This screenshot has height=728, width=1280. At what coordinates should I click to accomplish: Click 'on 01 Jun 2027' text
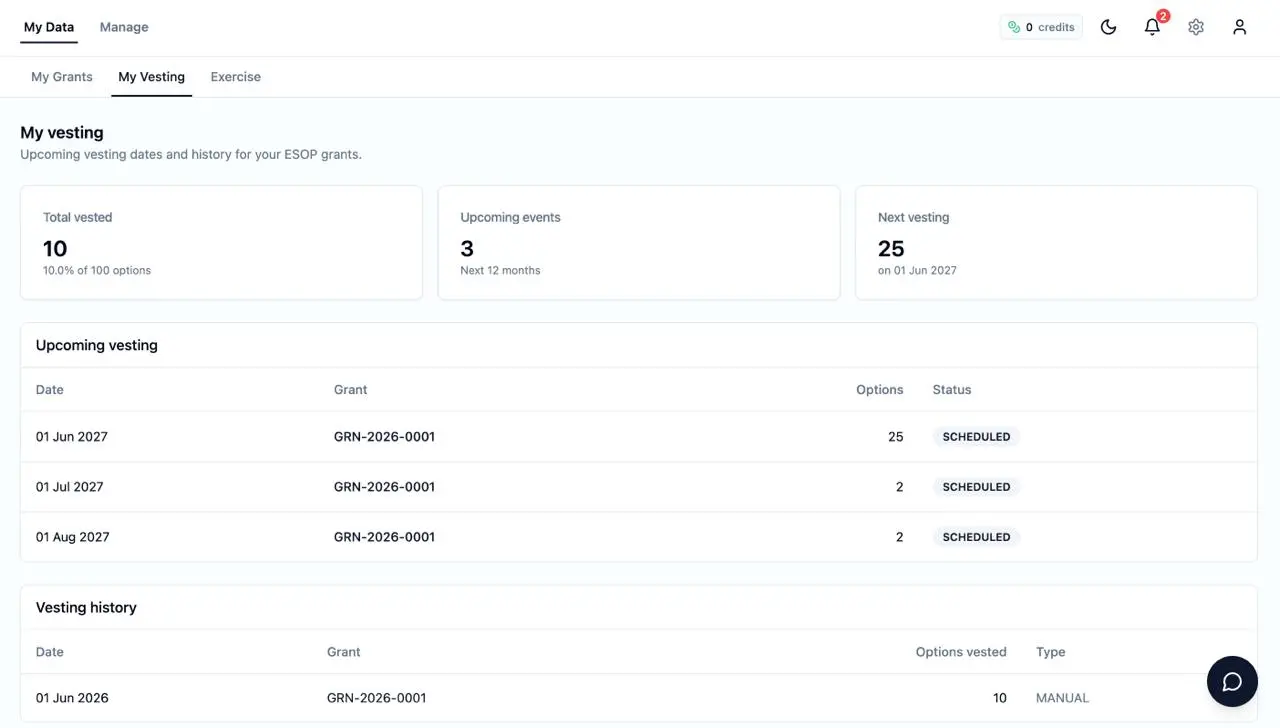point(917,270)
